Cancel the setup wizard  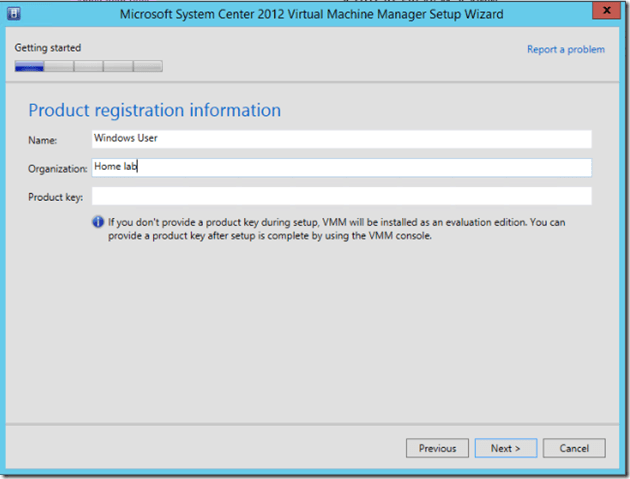click(574, 448)
